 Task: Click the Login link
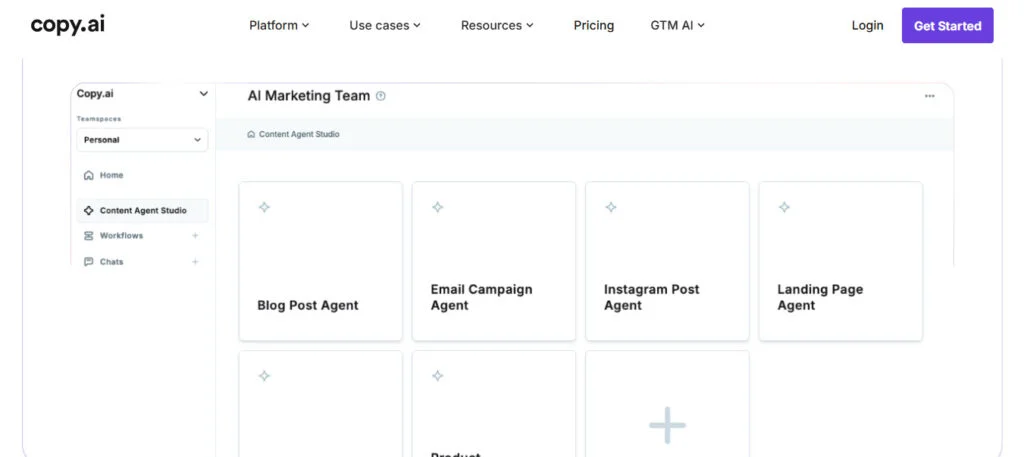click(867, 25)
